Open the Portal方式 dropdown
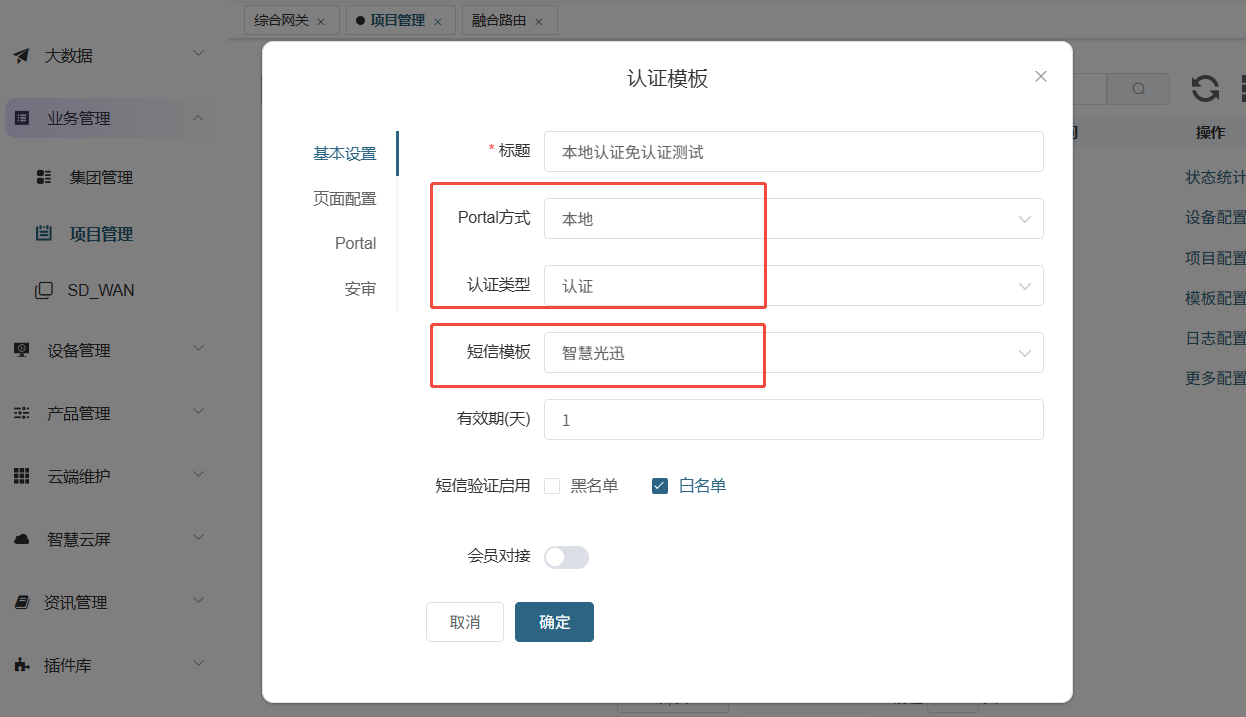Screen dimensions: 1246x717 click(x=793, y=219)
